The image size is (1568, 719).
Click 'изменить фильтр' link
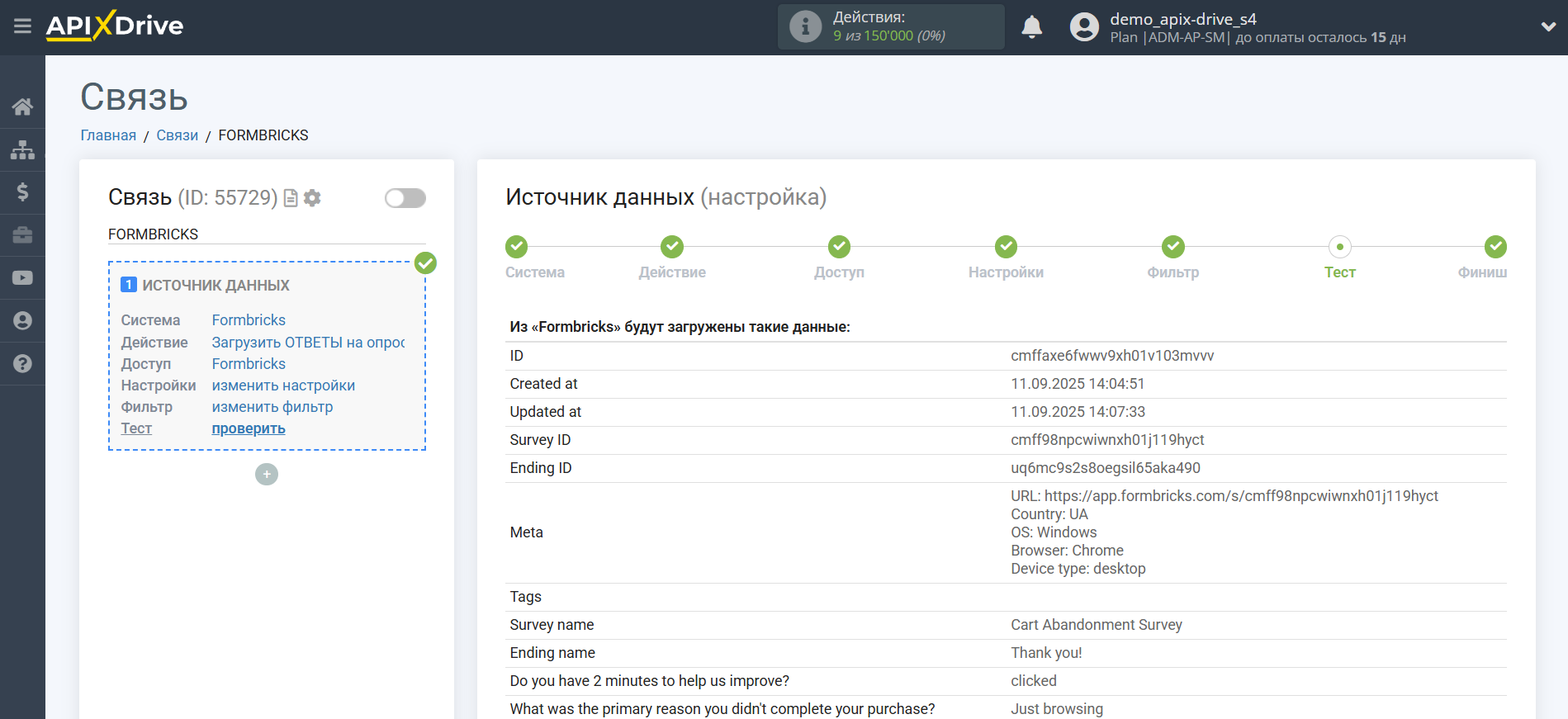tap(272, 407)
